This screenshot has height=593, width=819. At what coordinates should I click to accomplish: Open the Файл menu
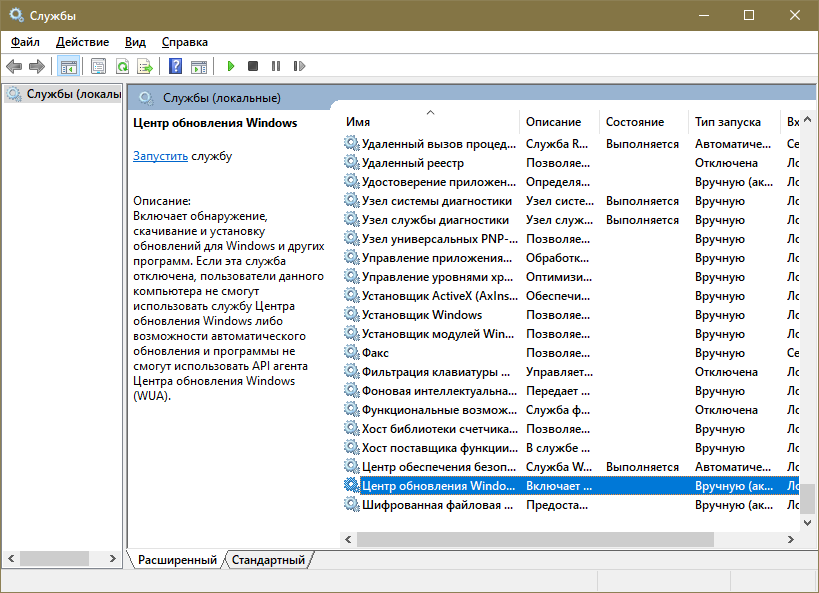pyautogui.click(x=25, y=42)
